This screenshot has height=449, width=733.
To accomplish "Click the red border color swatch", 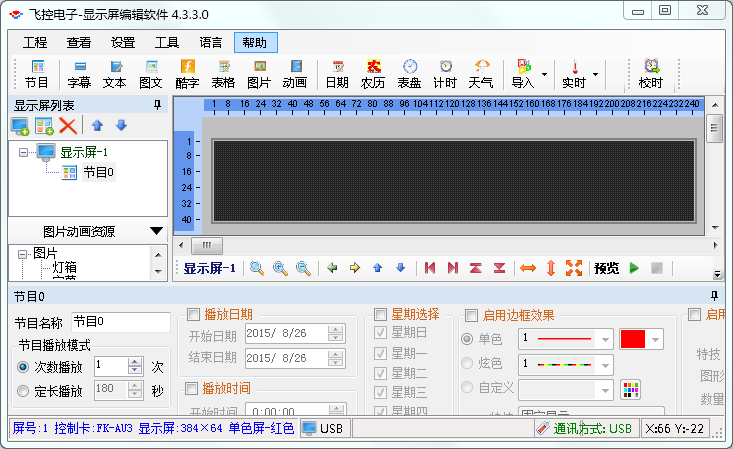I will [633, 339].
